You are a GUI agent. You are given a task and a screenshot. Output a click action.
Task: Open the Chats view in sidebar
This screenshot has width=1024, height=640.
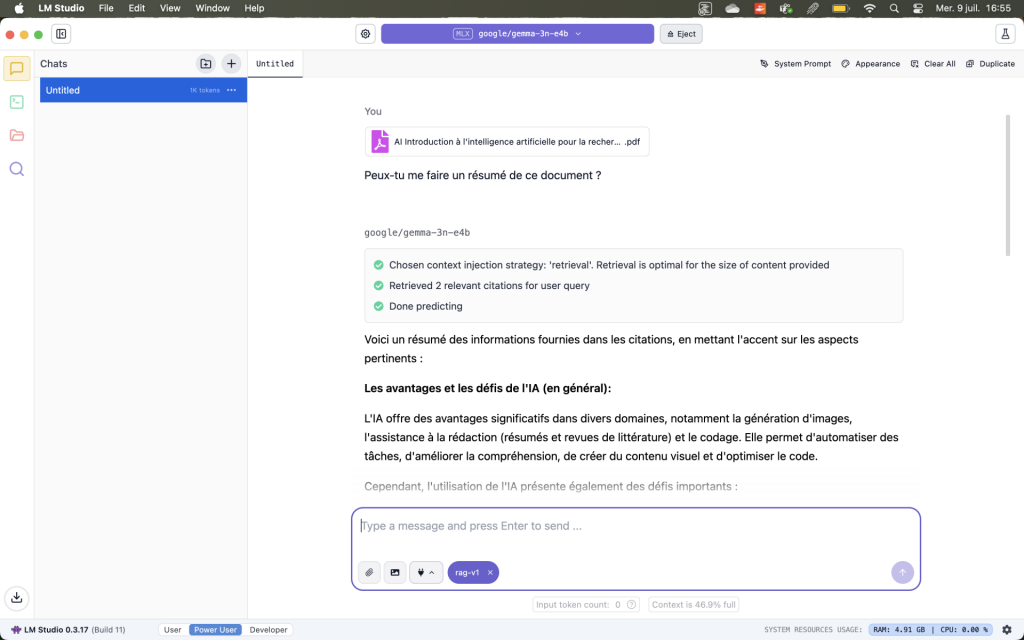pos(17,68)
